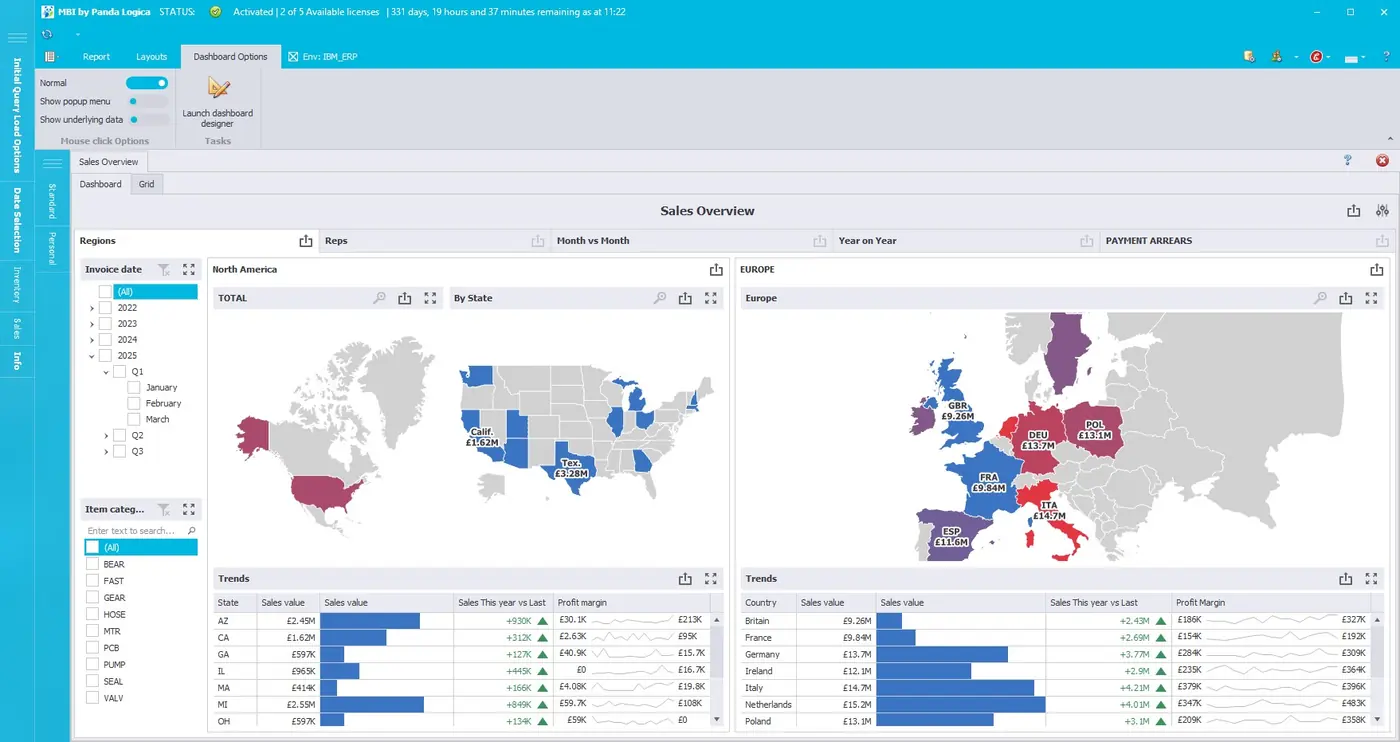Maximize the Europe Trends grid
The width and height of the screenshot is (1400, 742).
[1372, 578]
